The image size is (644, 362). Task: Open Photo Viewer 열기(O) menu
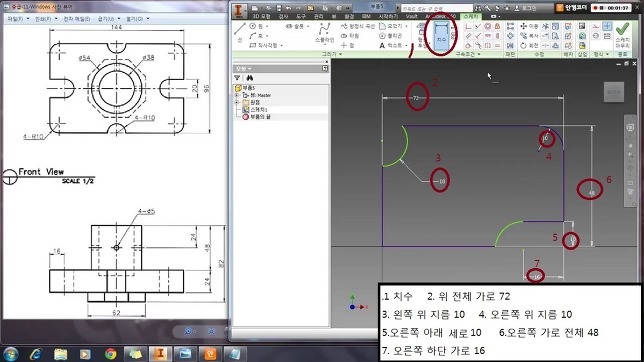pos(137,19)
